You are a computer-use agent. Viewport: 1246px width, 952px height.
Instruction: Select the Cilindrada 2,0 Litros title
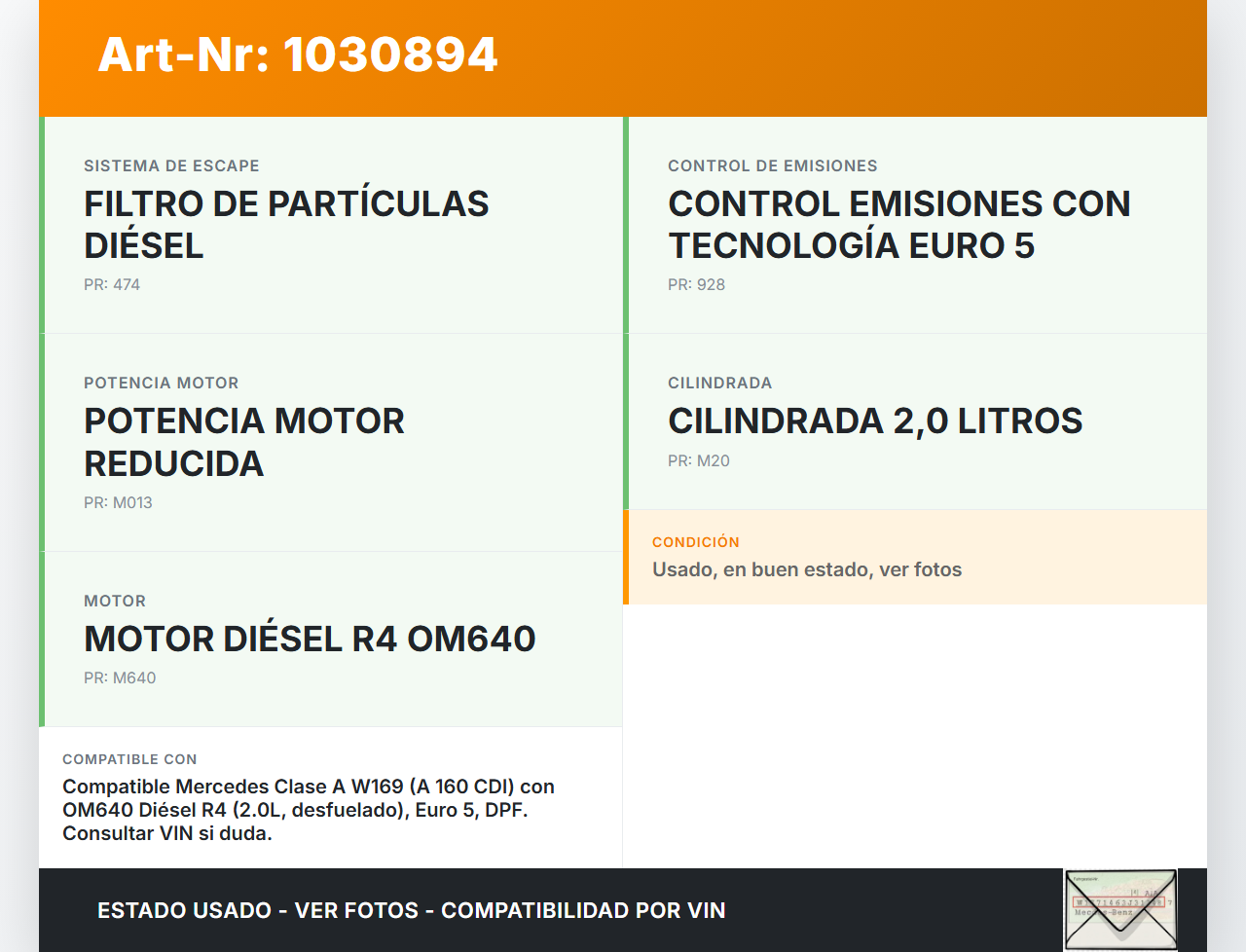pyautogui.click(x=874, y=421)
